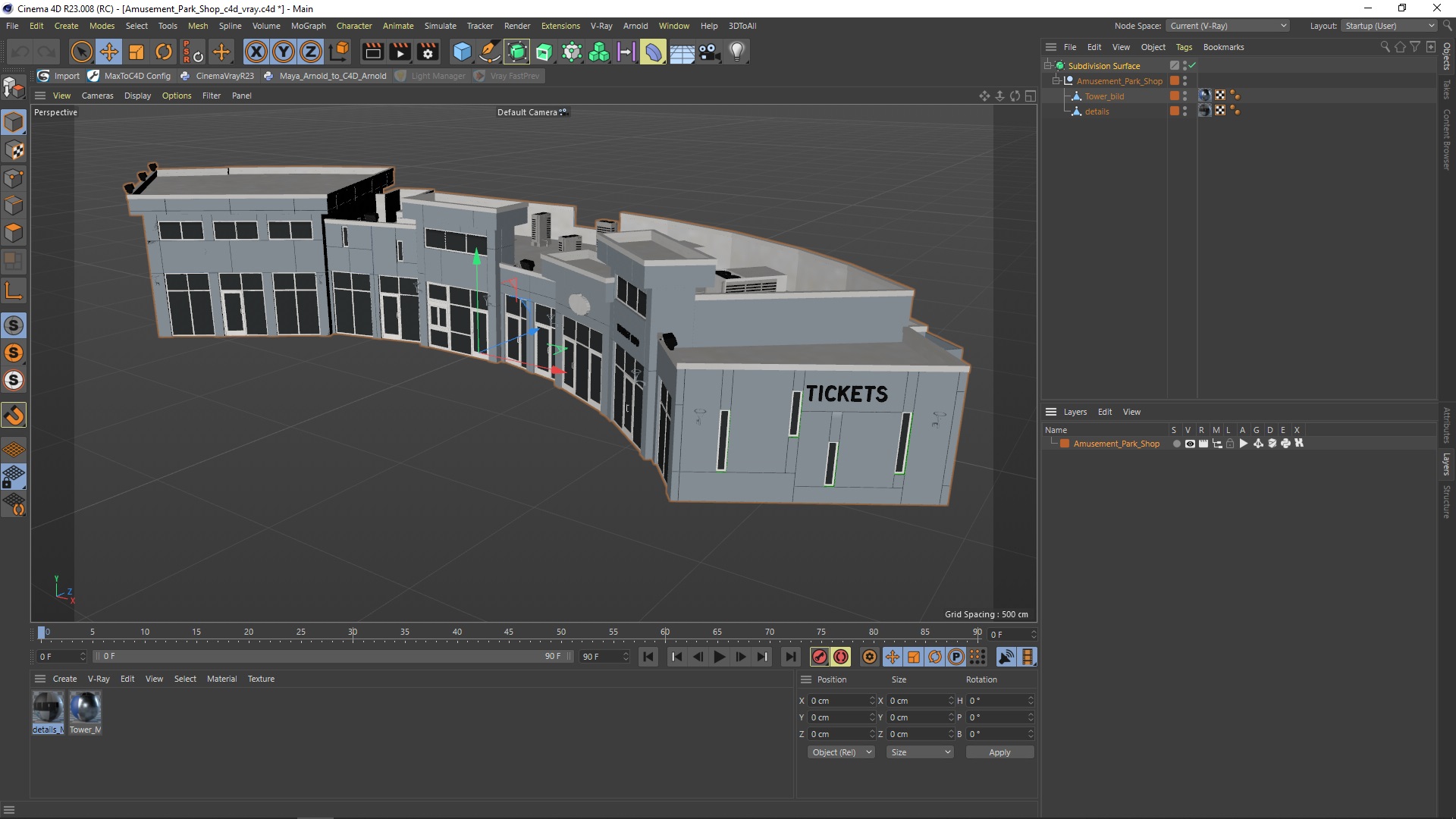This screenshot has height=819, width=1456.
Task: Click timeline ruler at frame 45
Action: [509, 632]
